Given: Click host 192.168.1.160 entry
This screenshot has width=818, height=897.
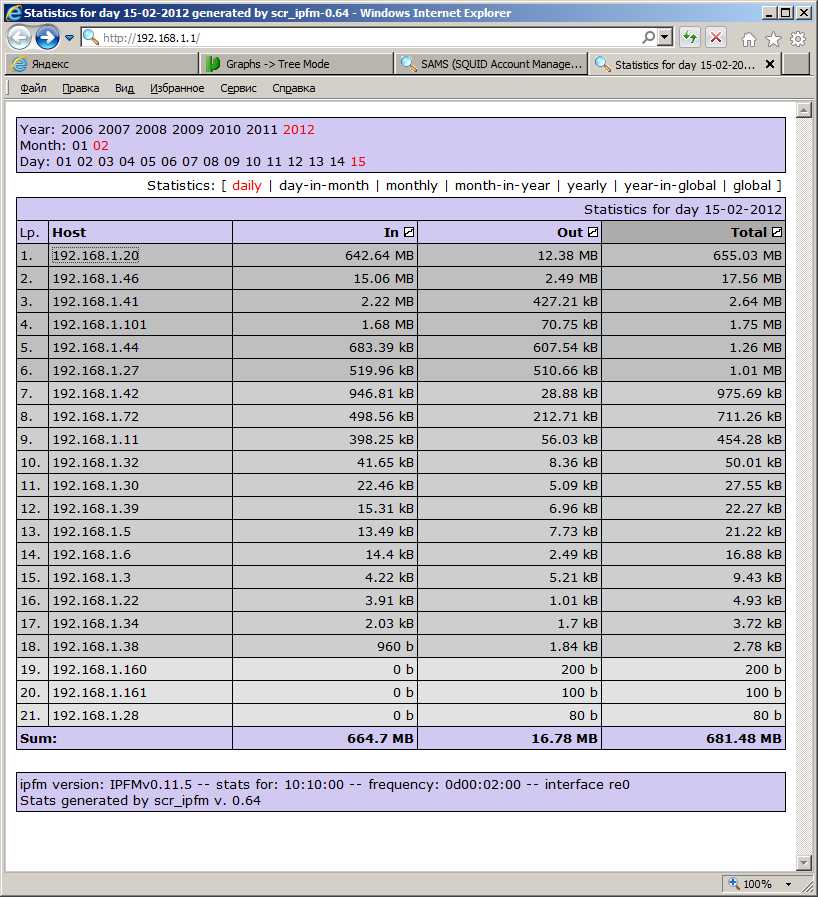Looking at the screenshot, I should [x=100, y=669].
